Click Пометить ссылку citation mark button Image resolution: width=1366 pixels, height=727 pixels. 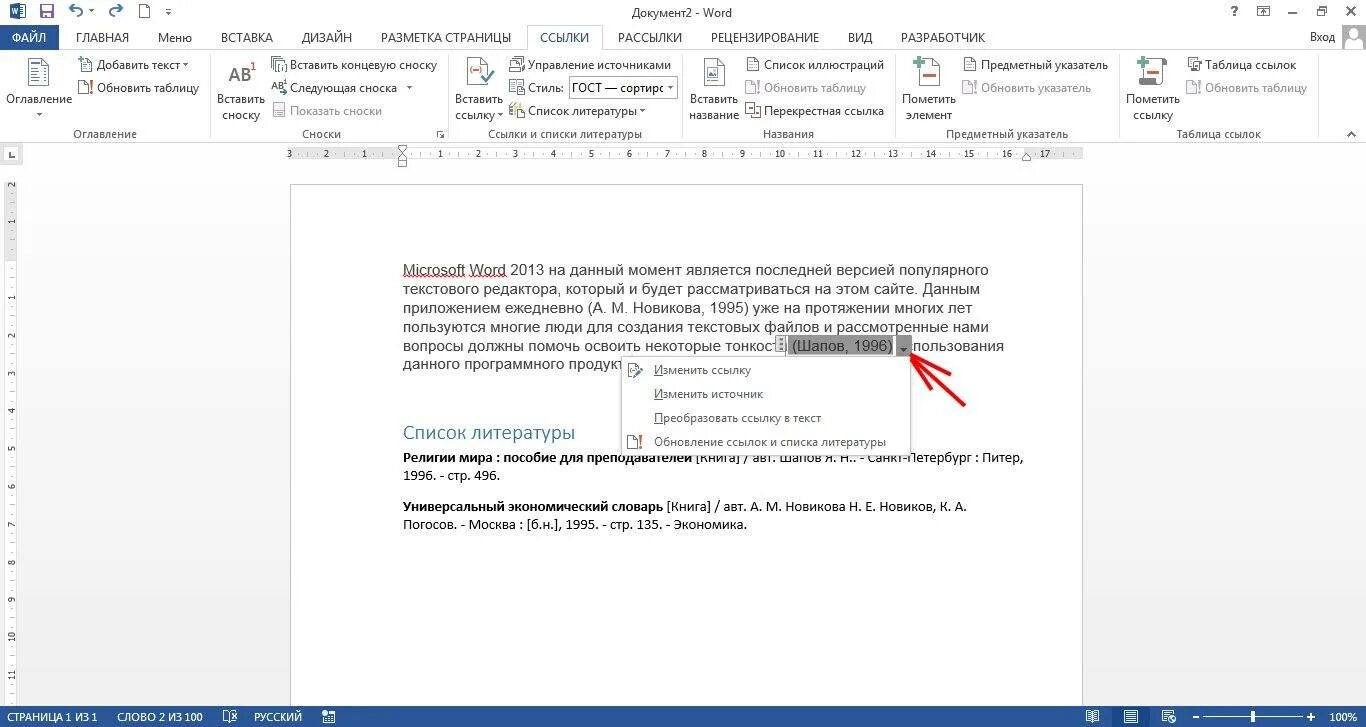[1152, 88]
